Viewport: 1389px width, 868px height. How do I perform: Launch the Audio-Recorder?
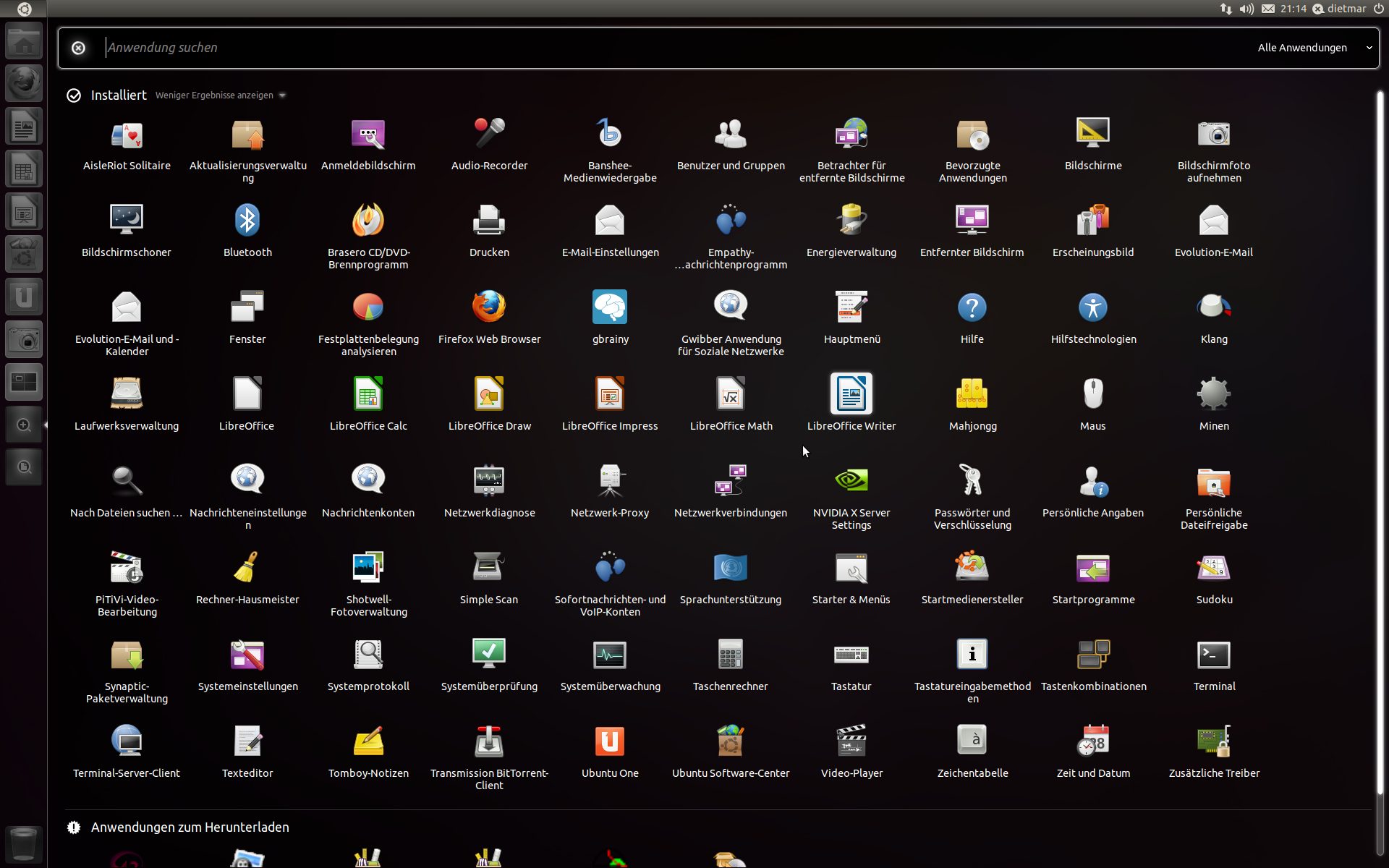click(x=489, y=145)
